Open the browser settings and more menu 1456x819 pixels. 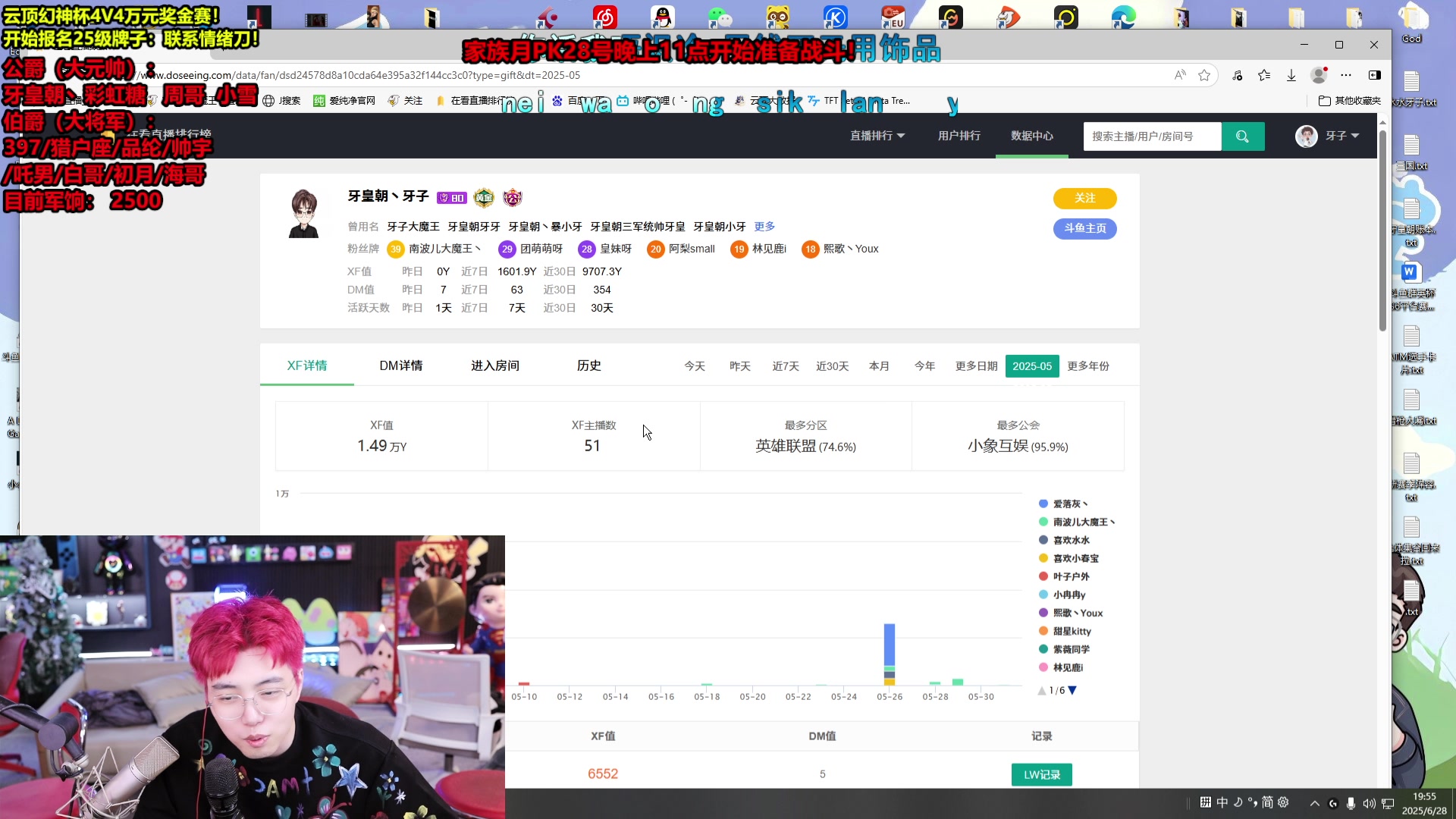tap(1346, 75)
